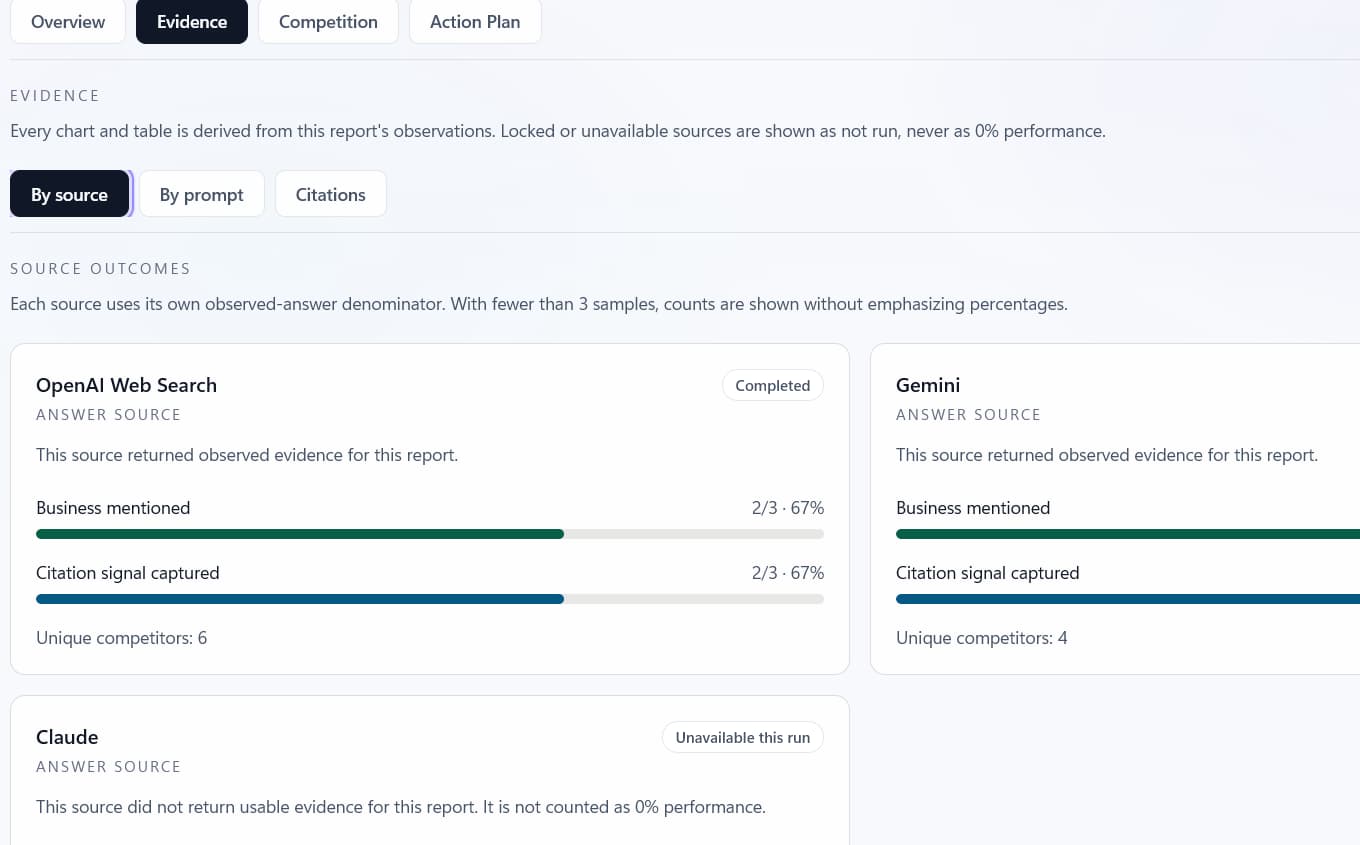Click the Completed status badge on OpenAI card
Screen dimensions: 1360x845
(772, 385)
